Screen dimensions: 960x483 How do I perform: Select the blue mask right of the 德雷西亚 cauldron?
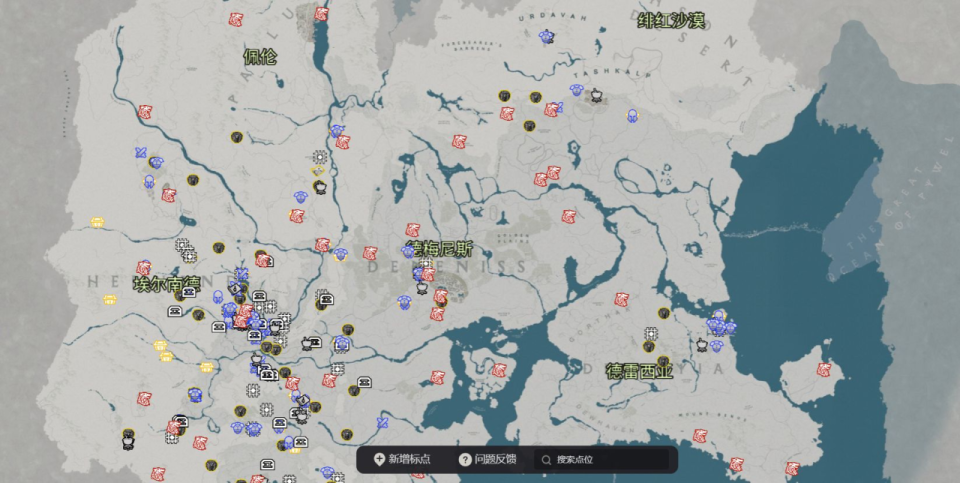pyautogui.click(x=716, y=346)
